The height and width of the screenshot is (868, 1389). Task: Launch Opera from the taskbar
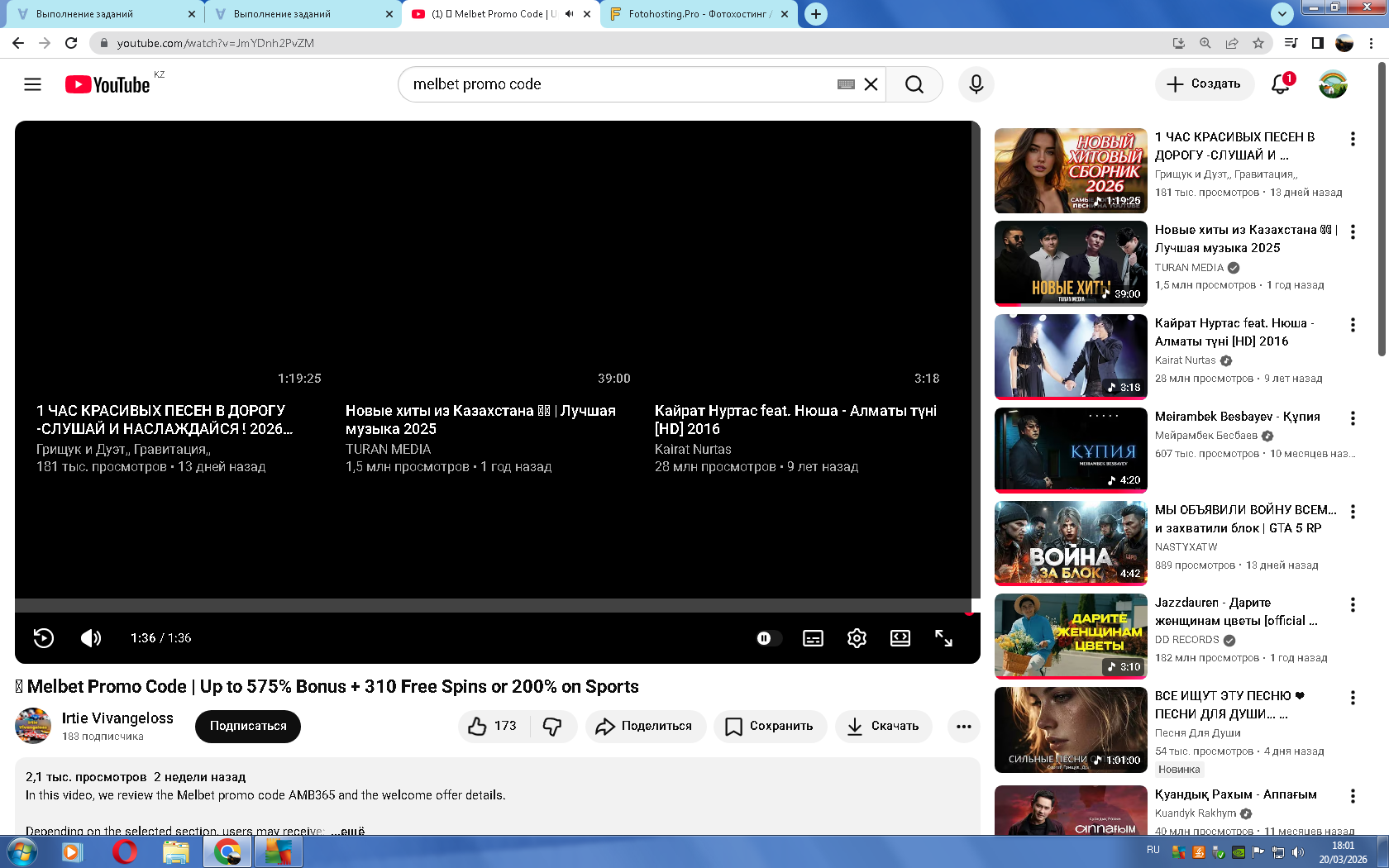[x=125, y=851]
